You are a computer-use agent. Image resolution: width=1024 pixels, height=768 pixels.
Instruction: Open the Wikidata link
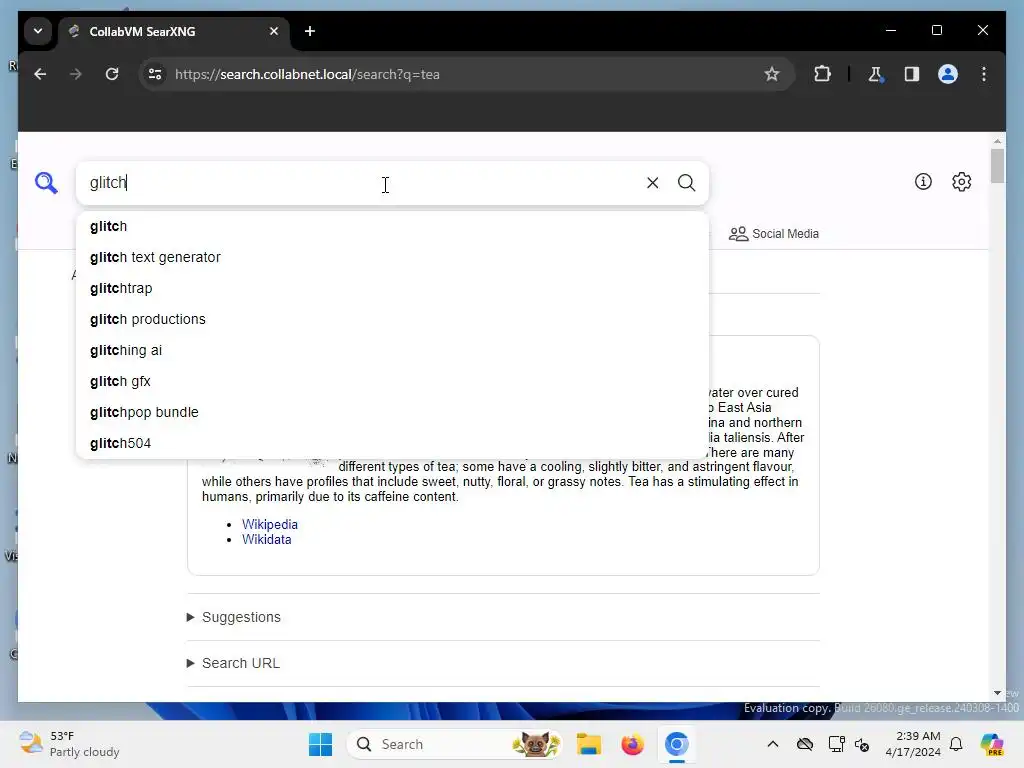(266, 539)
